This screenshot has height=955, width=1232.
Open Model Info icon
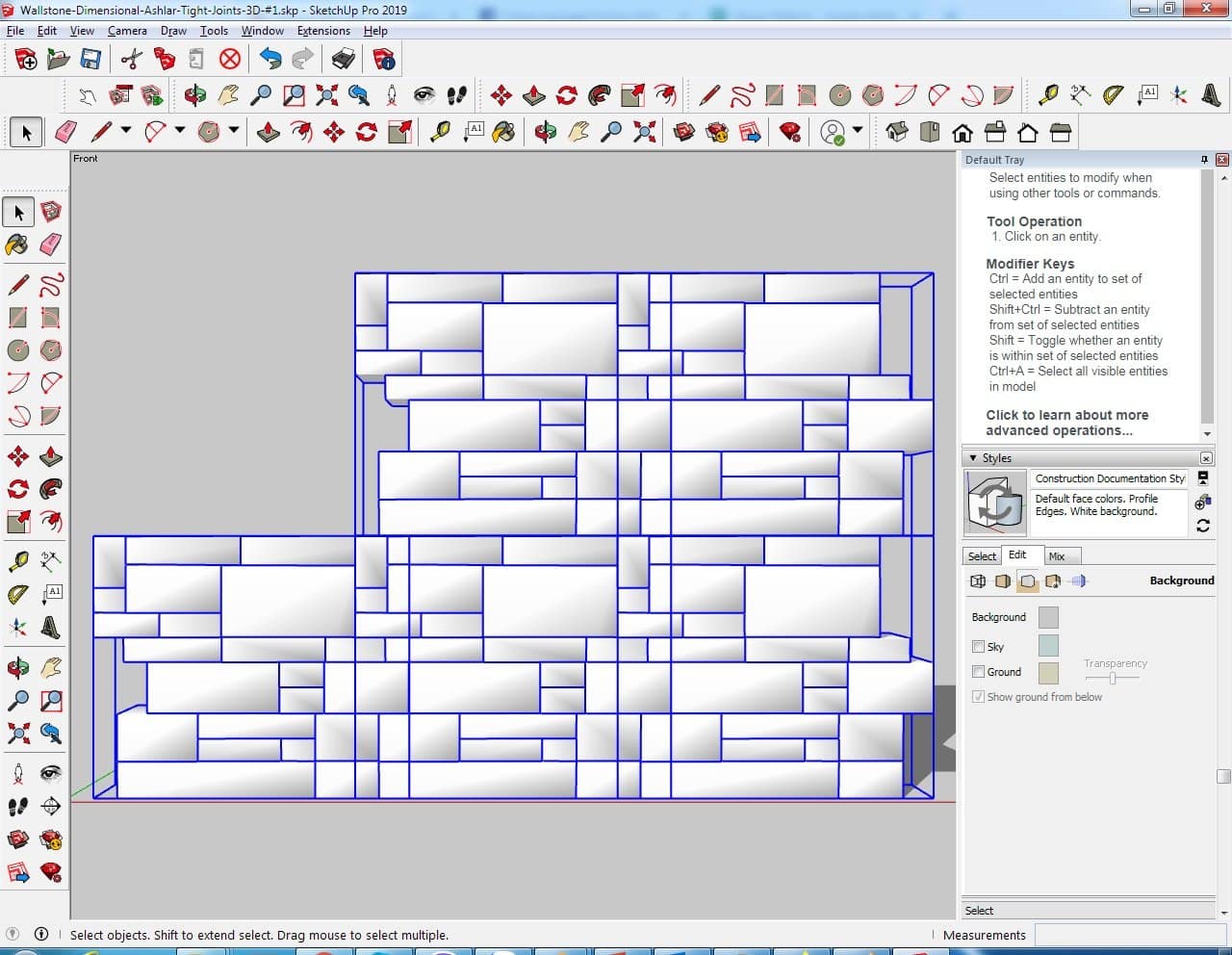(x=384, y=60)
